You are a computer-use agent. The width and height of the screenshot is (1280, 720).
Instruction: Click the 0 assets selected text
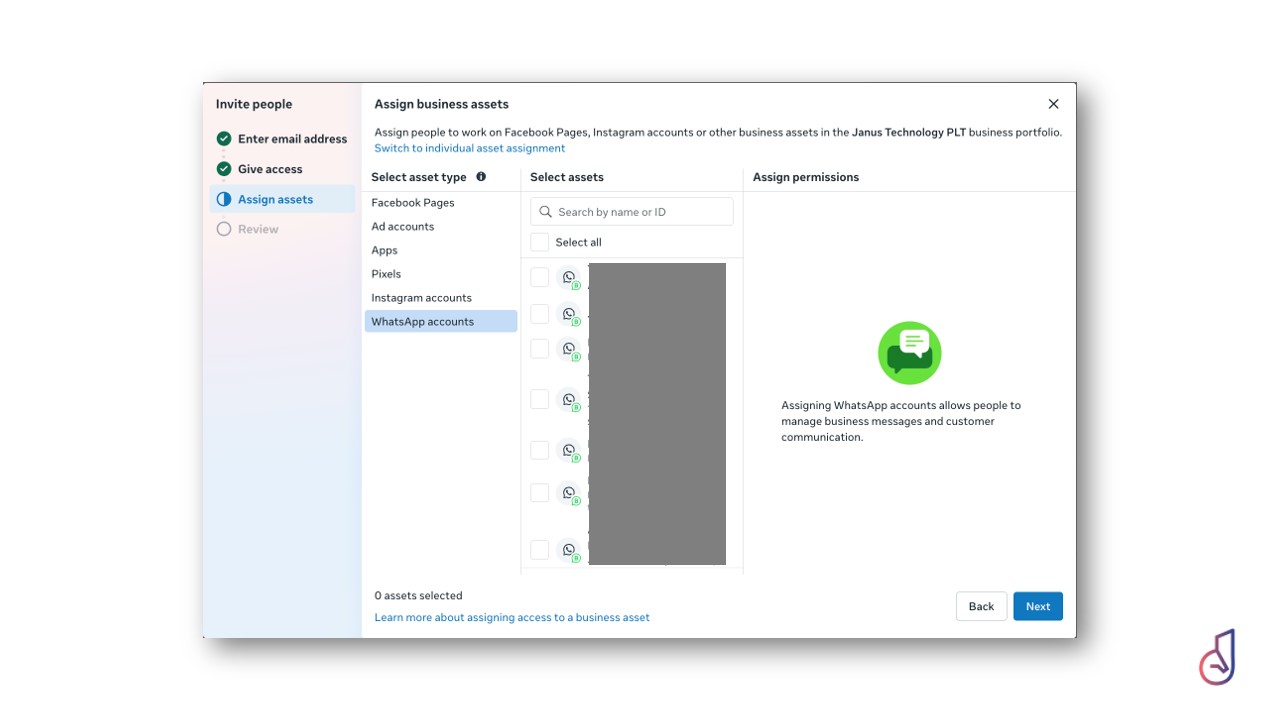pos(418,595)
